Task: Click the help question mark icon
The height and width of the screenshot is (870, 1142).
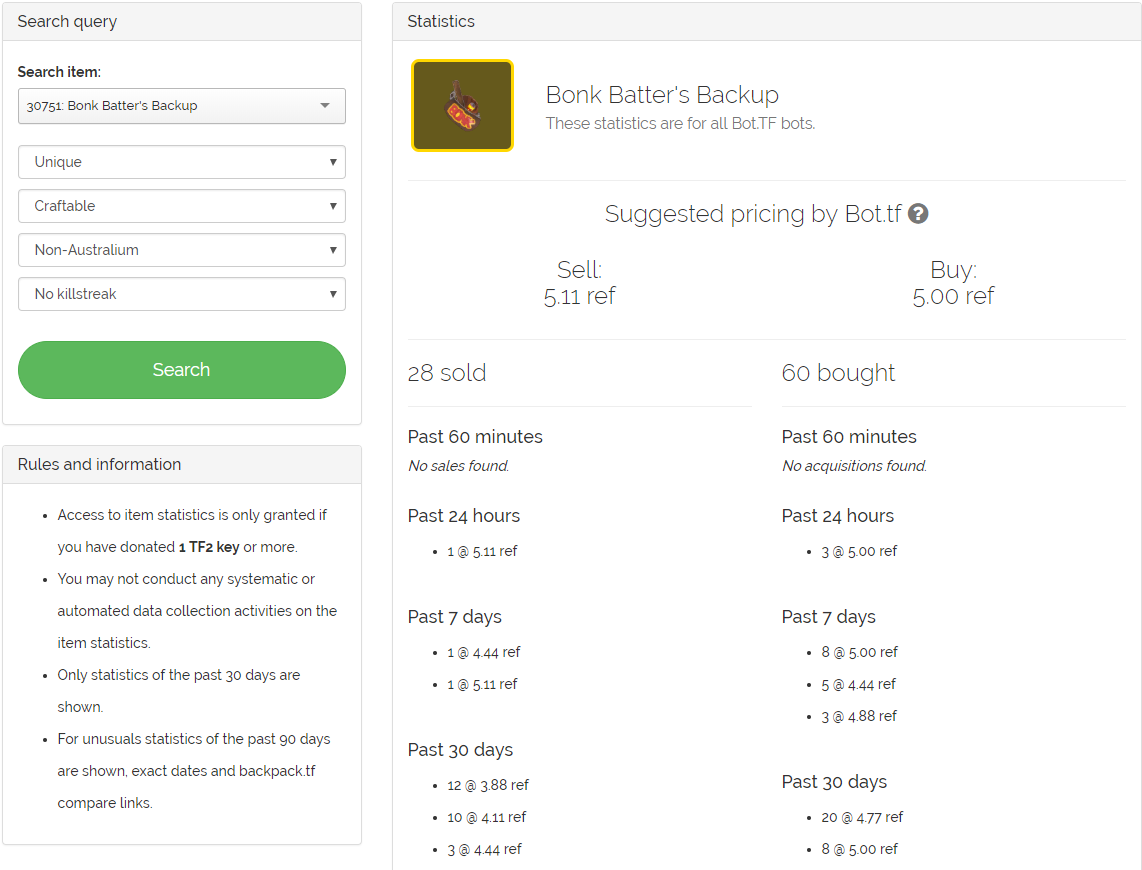Action: [918, 214]
